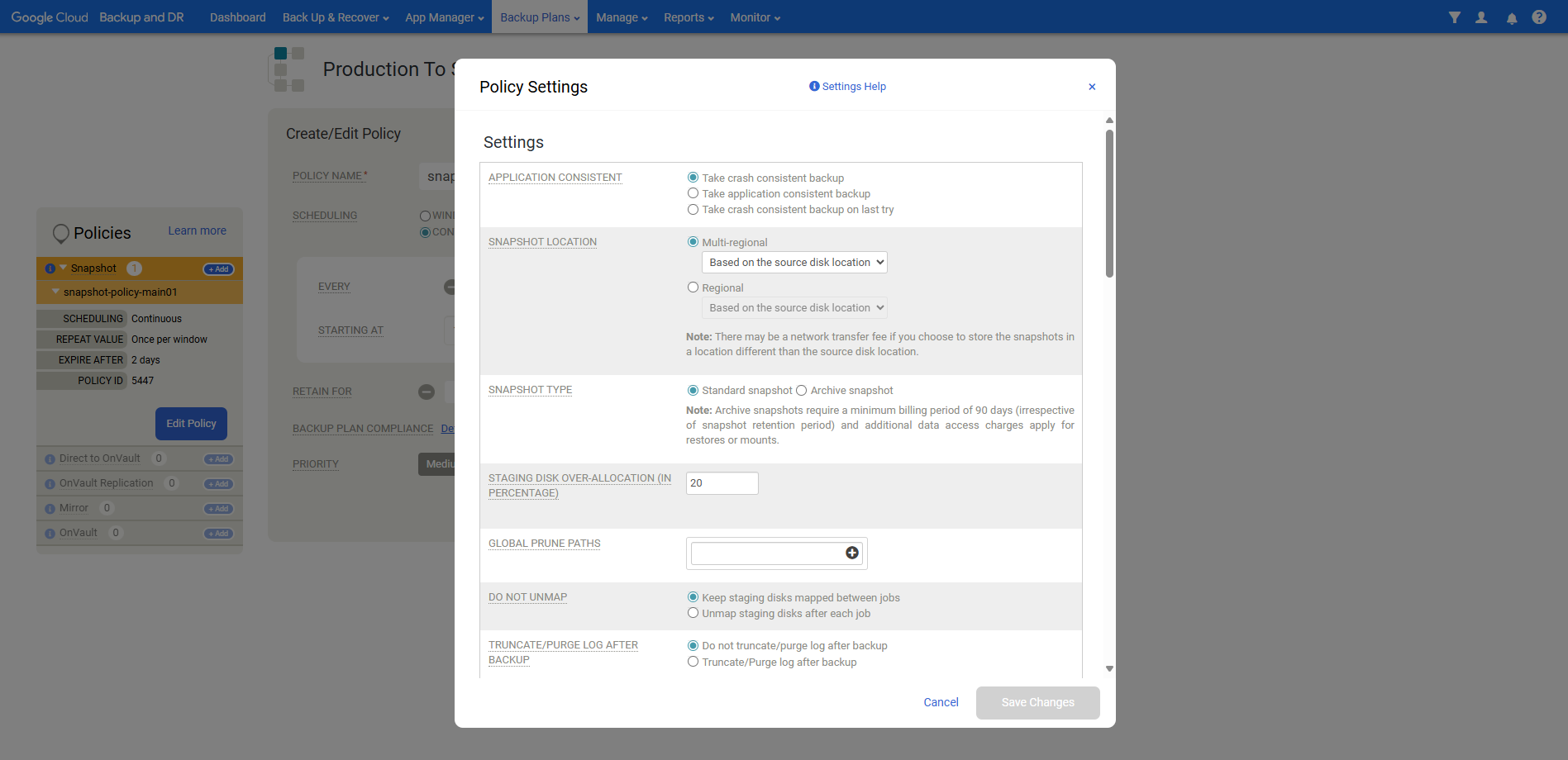This screenshot has width=1568, height=760.
Task: Open the App Manager dropdown menu
Action: [444, 17]
